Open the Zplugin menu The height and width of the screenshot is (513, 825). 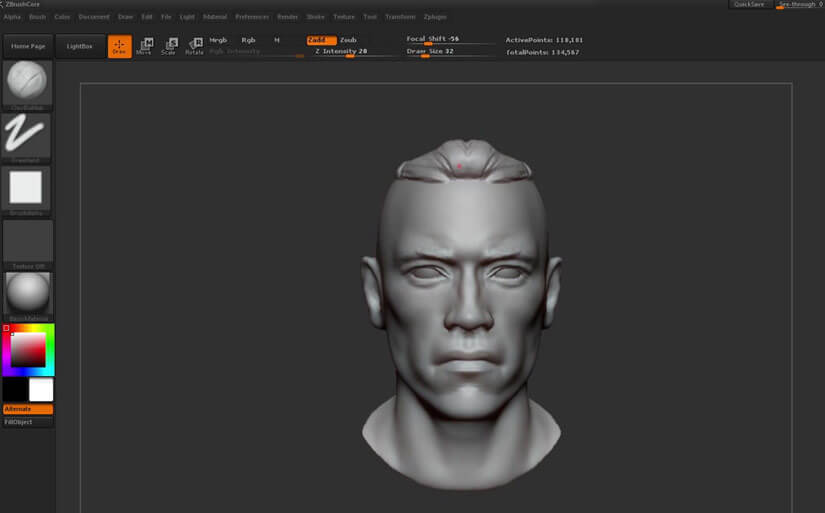click(x=435, y=17)
